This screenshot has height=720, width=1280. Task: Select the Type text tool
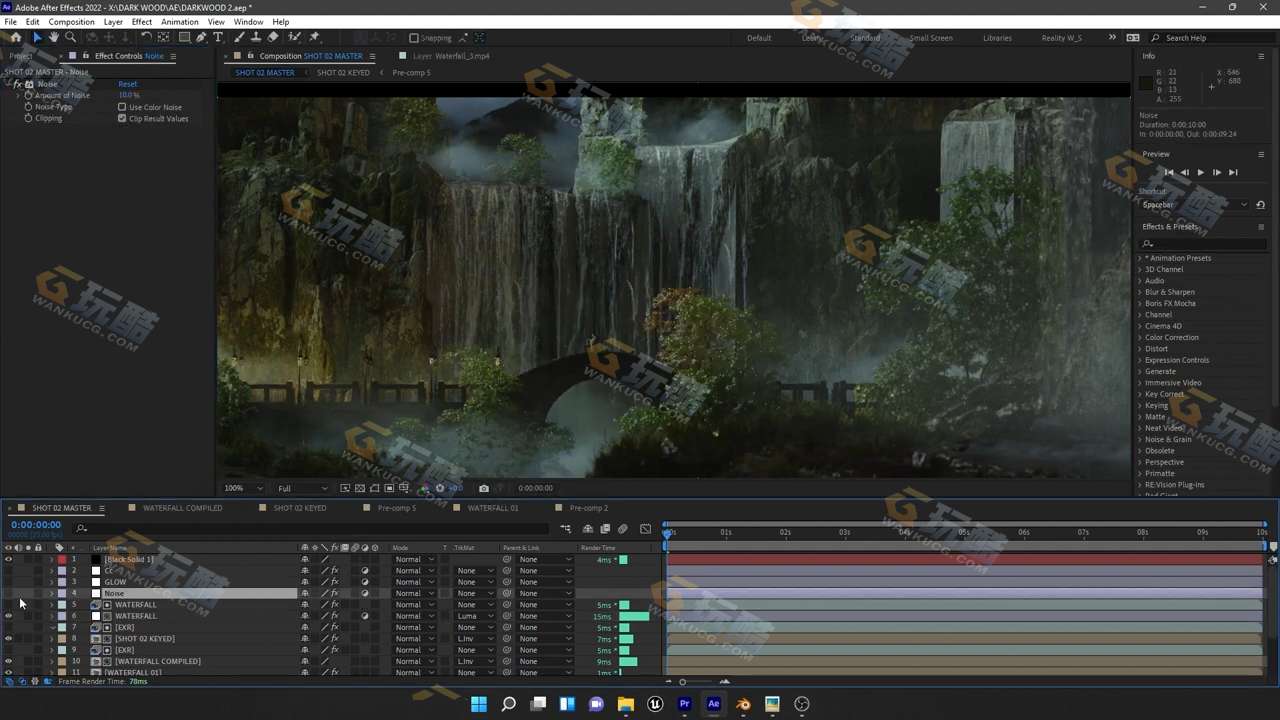pyautogui.click(x=218, y=38)
